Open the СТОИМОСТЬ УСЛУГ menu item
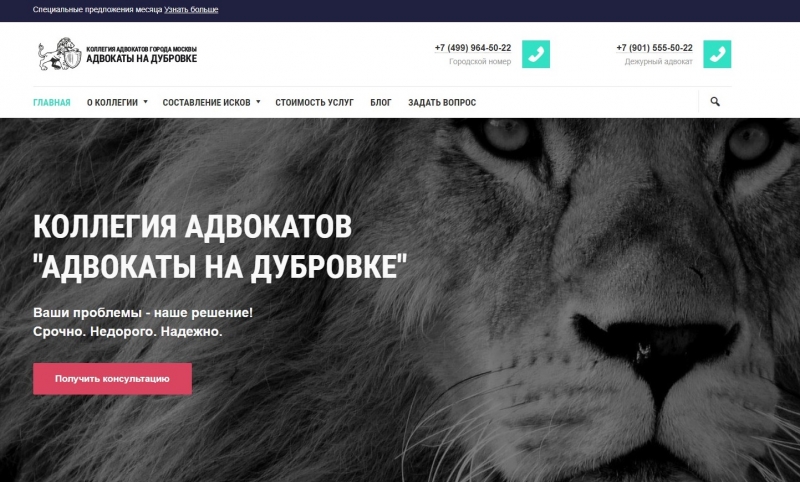800x482 pixels. click(314, 103)
